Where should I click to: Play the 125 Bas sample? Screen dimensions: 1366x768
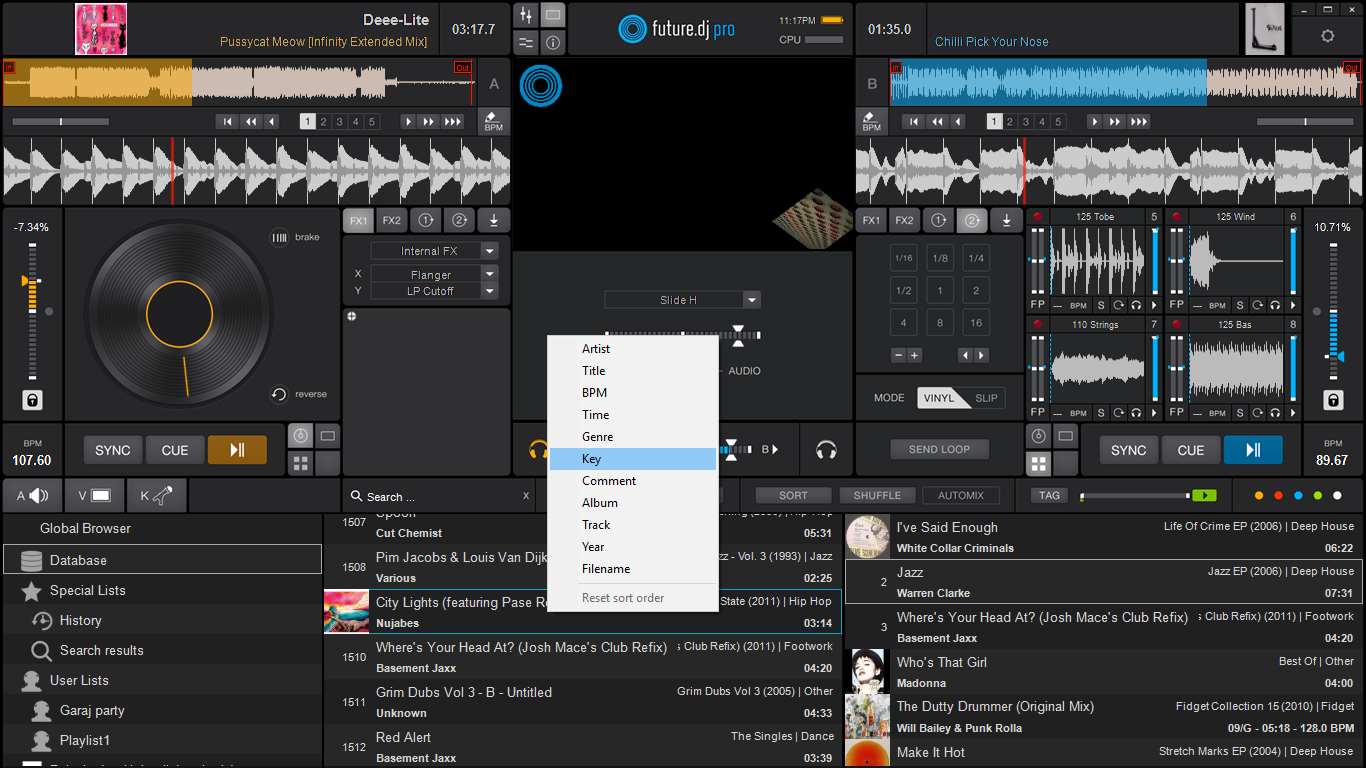click(x=1292, y=412)
